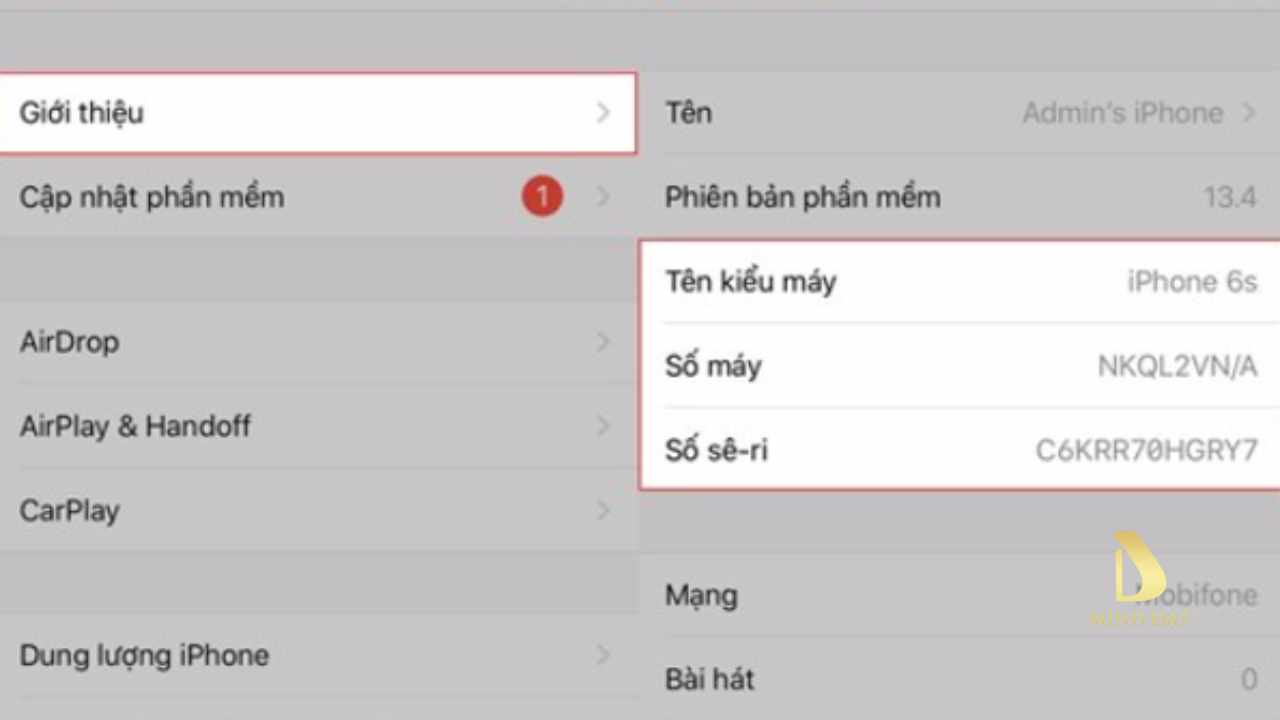The image size is (1280, 720).
Task: Expand chevron on the AirDrop row
Action: point(603,342)
